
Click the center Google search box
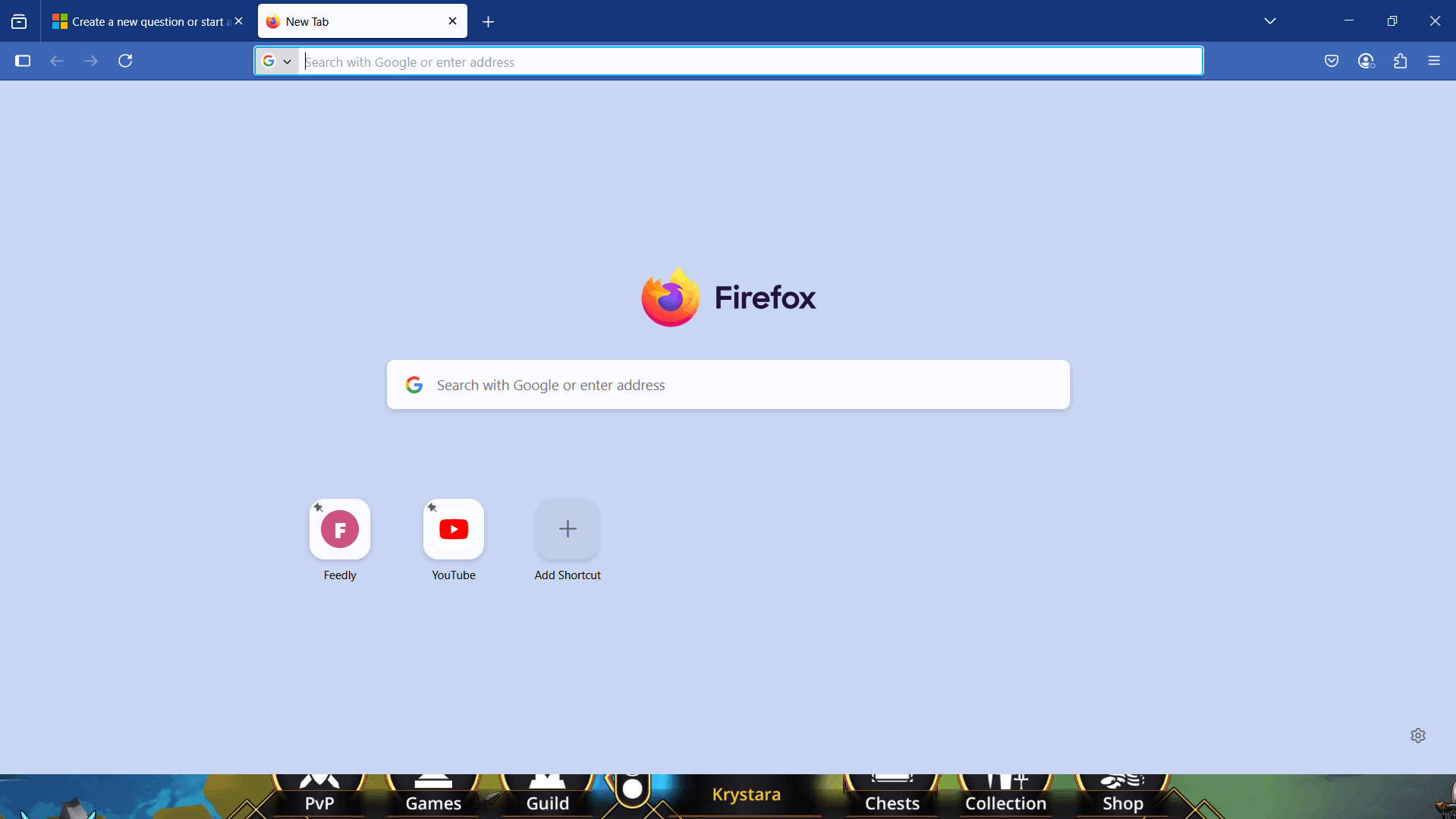[x=728, y=385]
